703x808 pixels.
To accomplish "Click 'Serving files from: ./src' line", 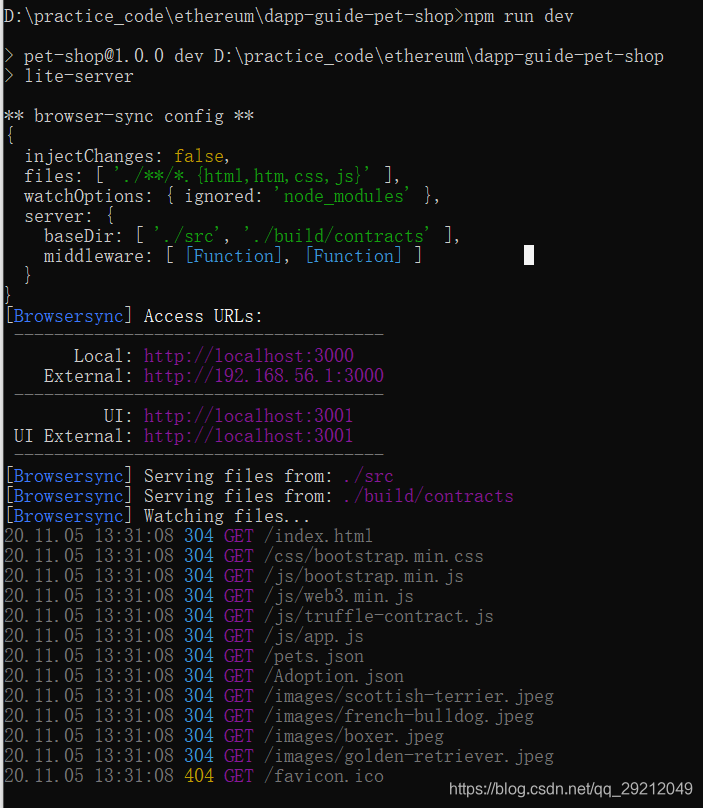I will click(x=199, y=476).
